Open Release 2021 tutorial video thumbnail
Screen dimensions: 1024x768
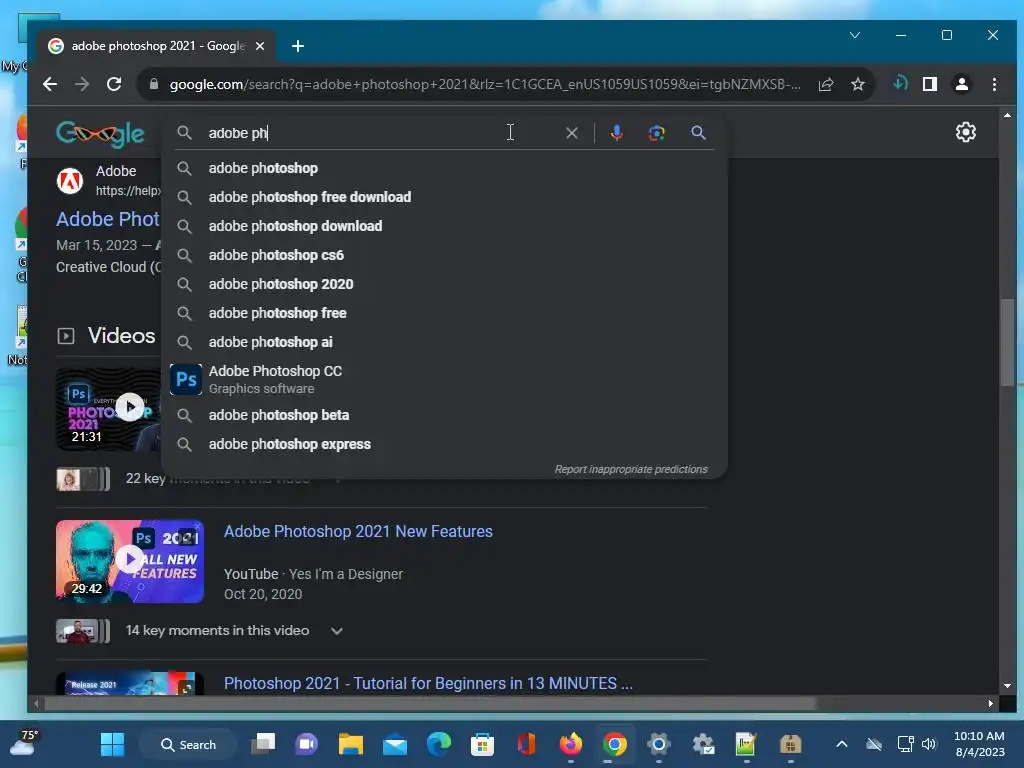click(130, 683)
